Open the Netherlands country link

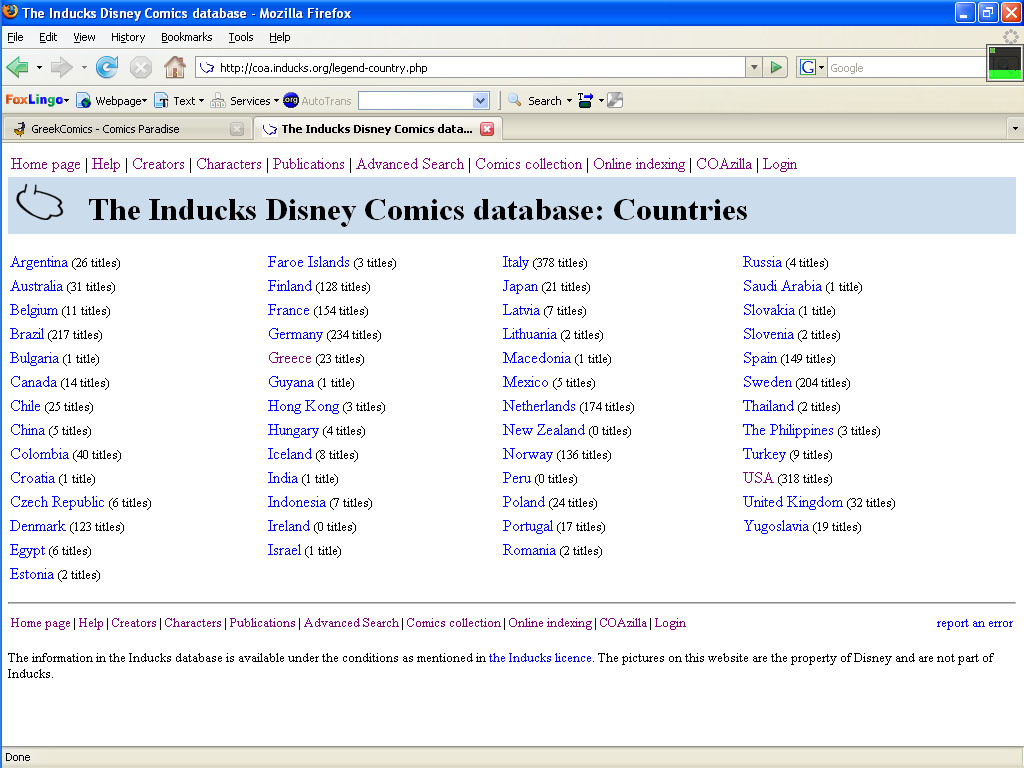coord(539,406)
